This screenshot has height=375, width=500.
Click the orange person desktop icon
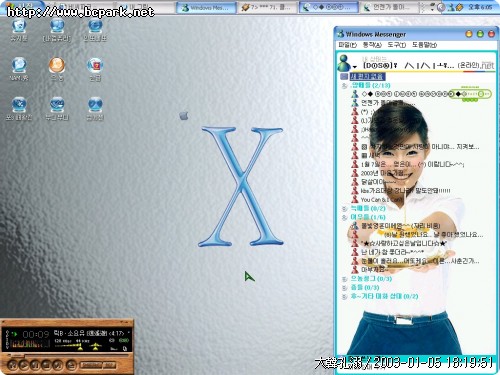(57, 65)
